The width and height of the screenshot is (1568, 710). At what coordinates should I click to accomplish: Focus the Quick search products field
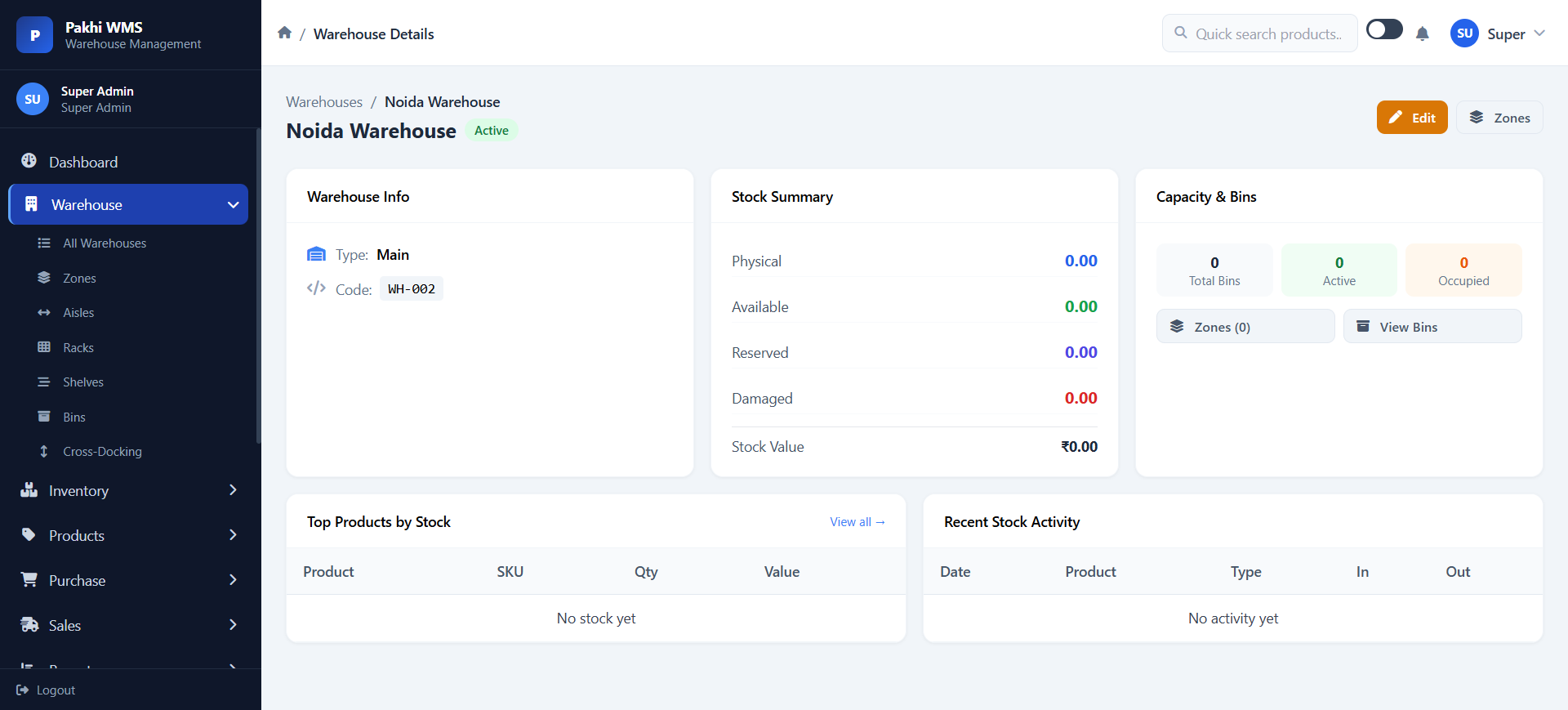coord(1260,33)
